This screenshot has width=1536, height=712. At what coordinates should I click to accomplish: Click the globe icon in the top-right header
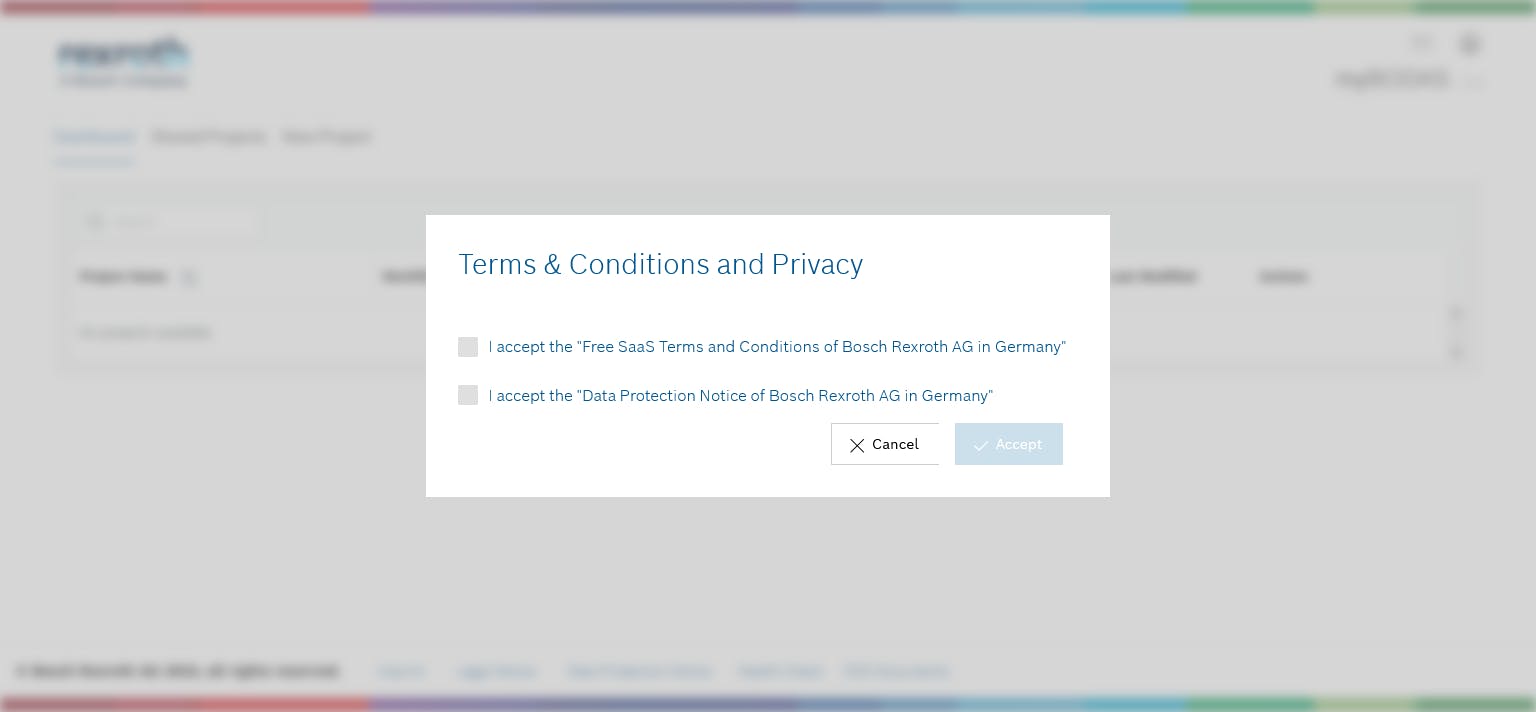tap(1469, 44)
